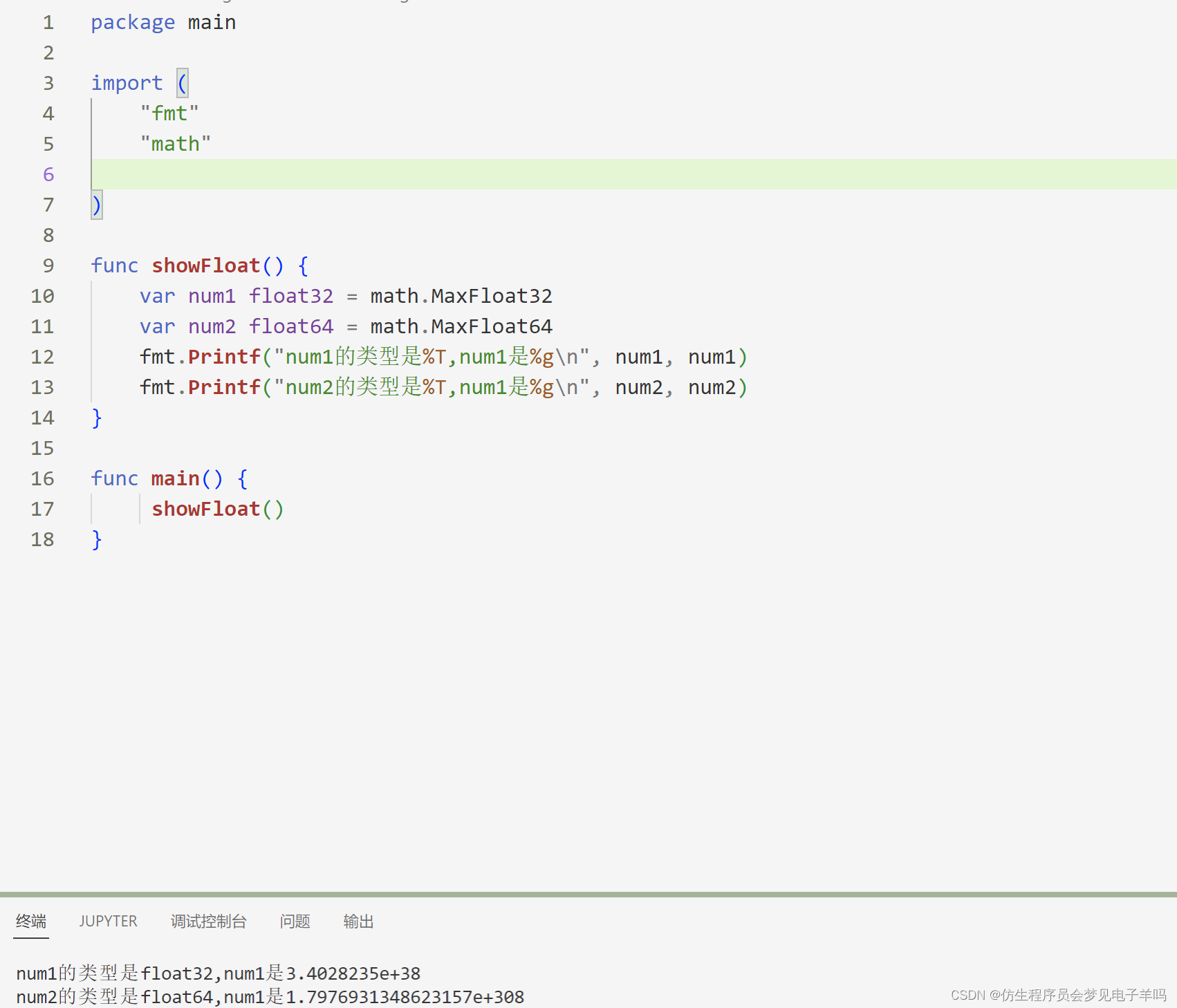The image size is (1177, 1008).
Task: Click math.MaxFloat64 on line 11
Action: click(461, 326)
